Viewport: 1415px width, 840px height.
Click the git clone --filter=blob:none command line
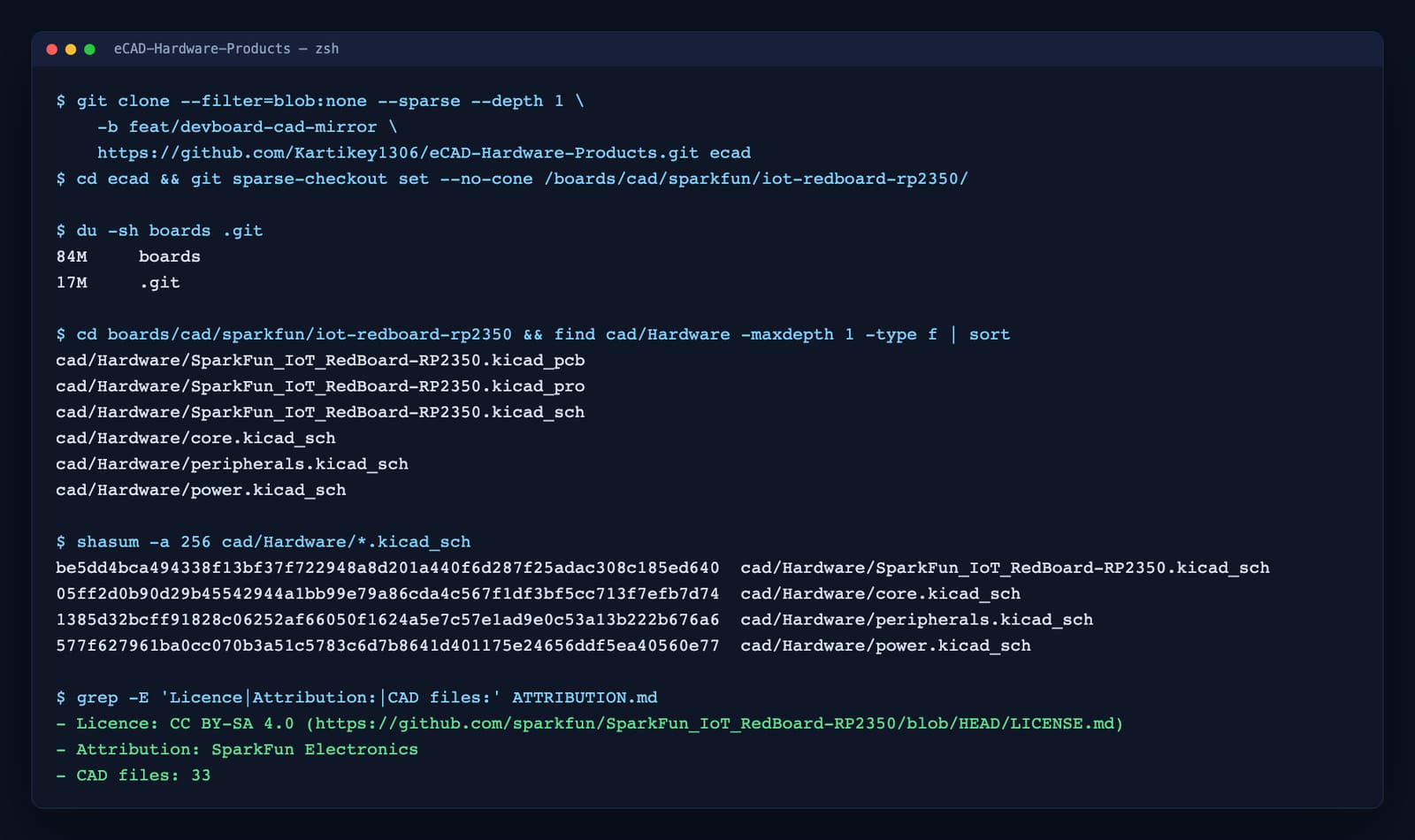click(x=320, y=101)
